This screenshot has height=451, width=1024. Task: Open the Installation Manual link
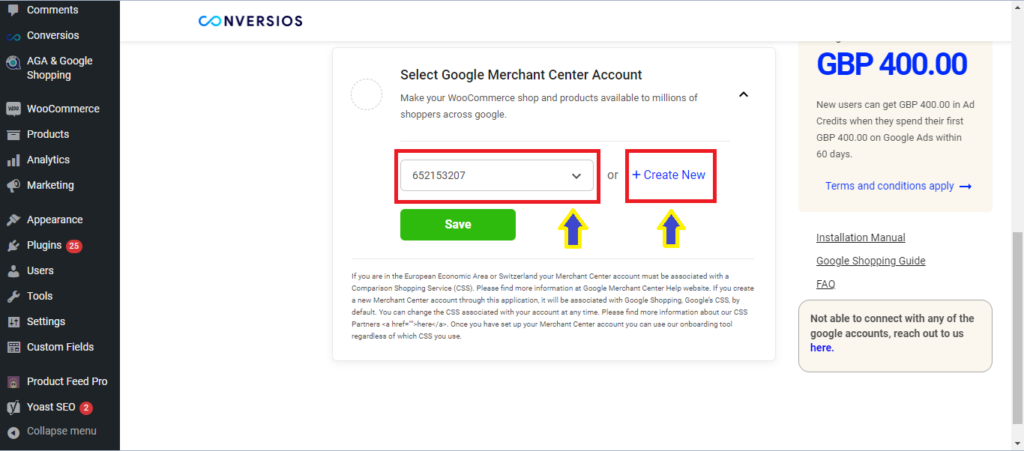pos(861,238)
